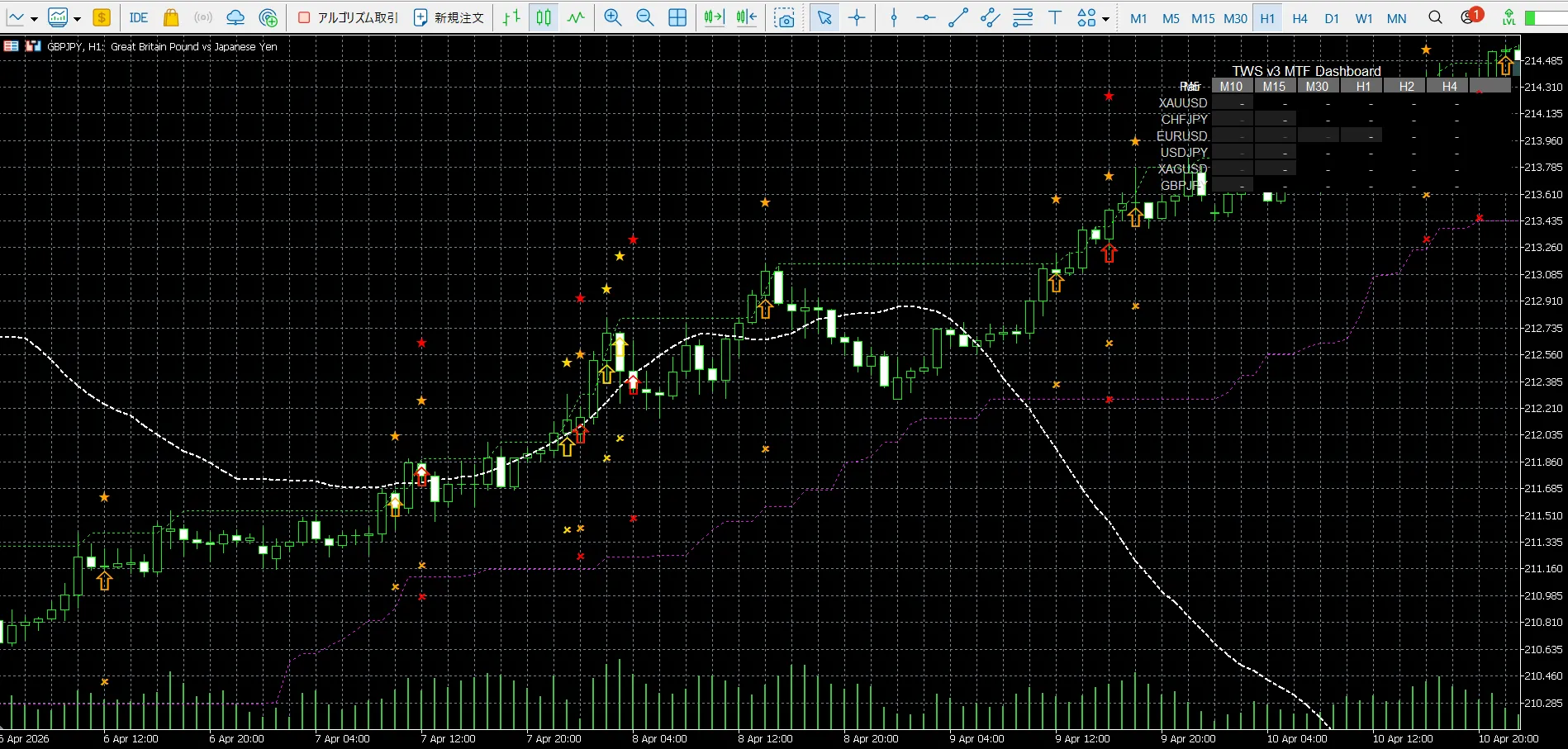
Task: Click the 214.485 price scale label
Action: 1543,60
